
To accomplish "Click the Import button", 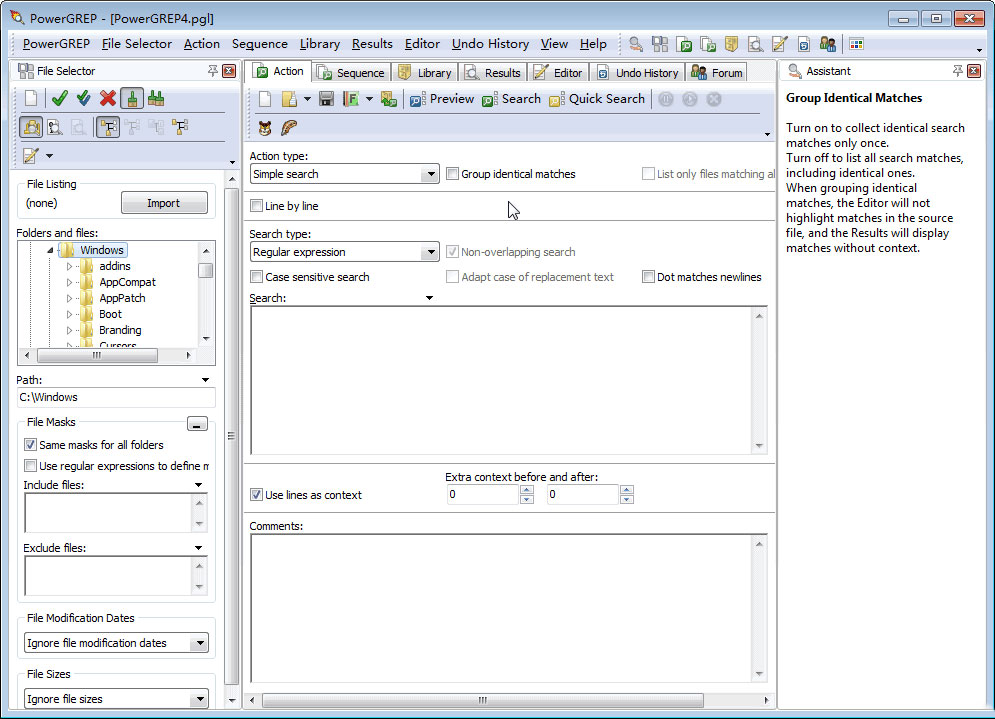I will (x=164, y=203).
